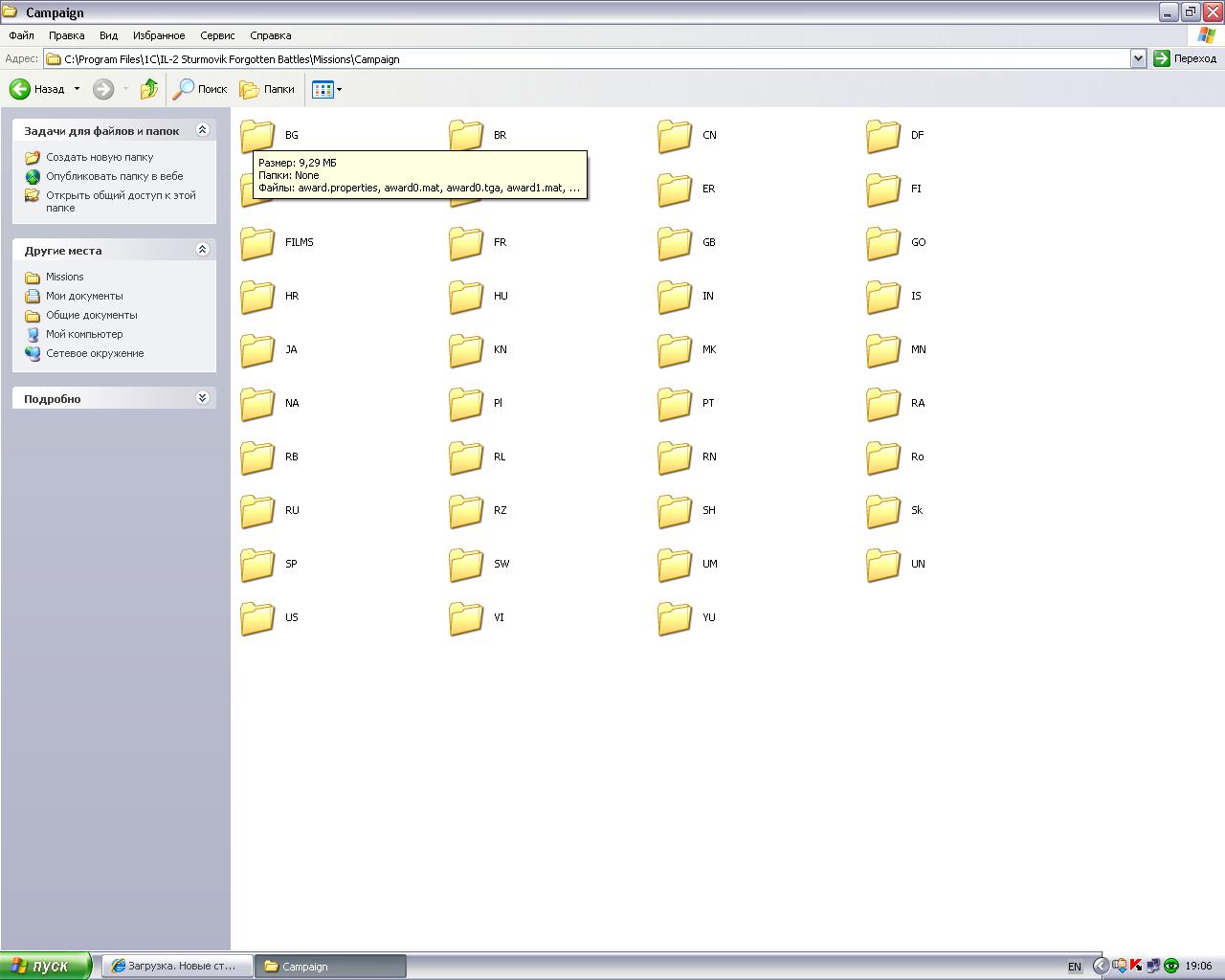1225x980 pixels.
Task: Click the IS folder icon
Action: point(883,297)
